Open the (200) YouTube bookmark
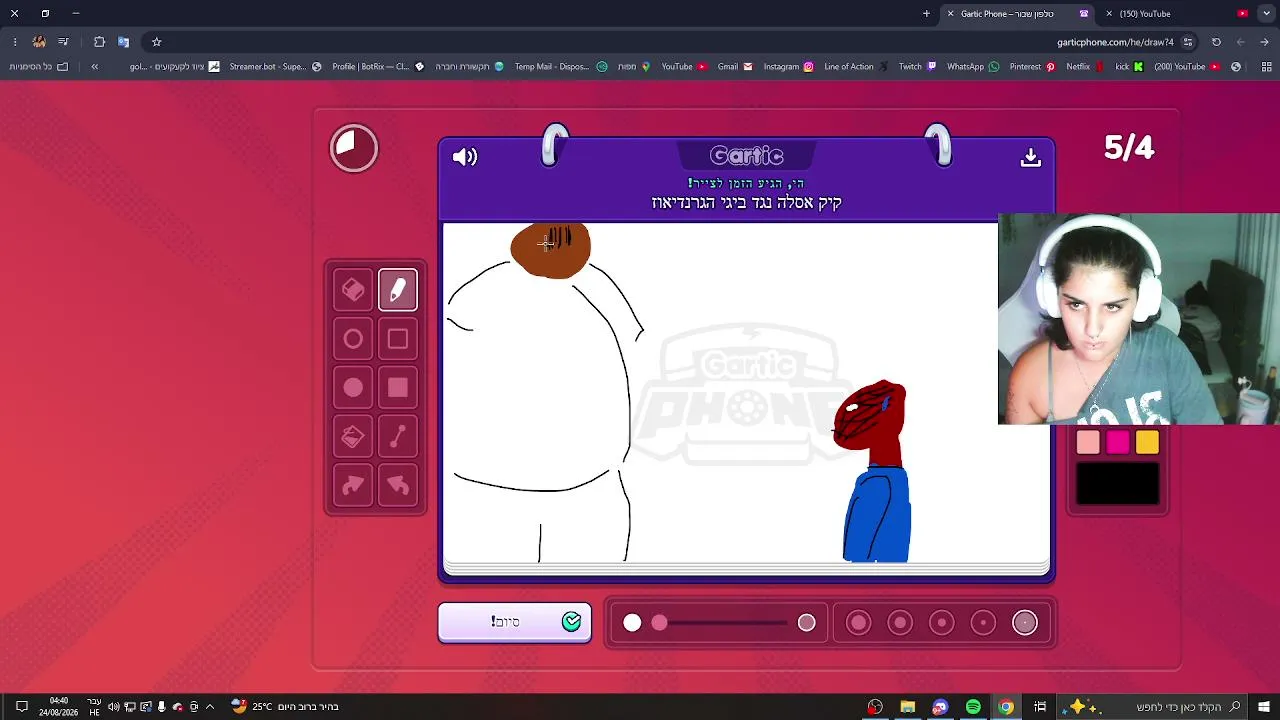This screenshot has height=720, width=1280. pos(1187,67)
